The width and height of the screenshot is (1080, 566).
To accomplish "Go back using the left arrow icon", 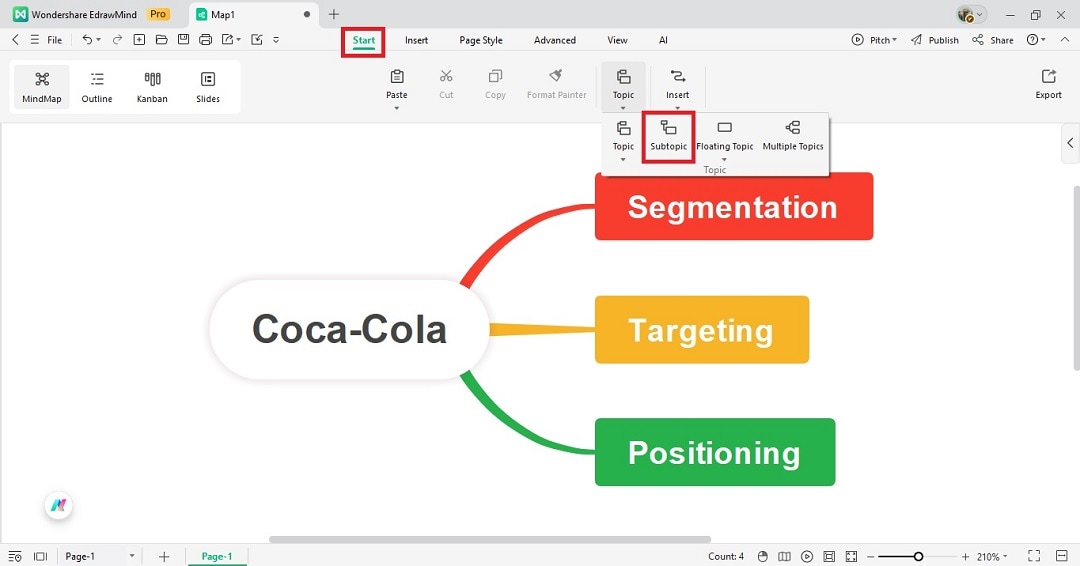I will [x=15, y=40].
